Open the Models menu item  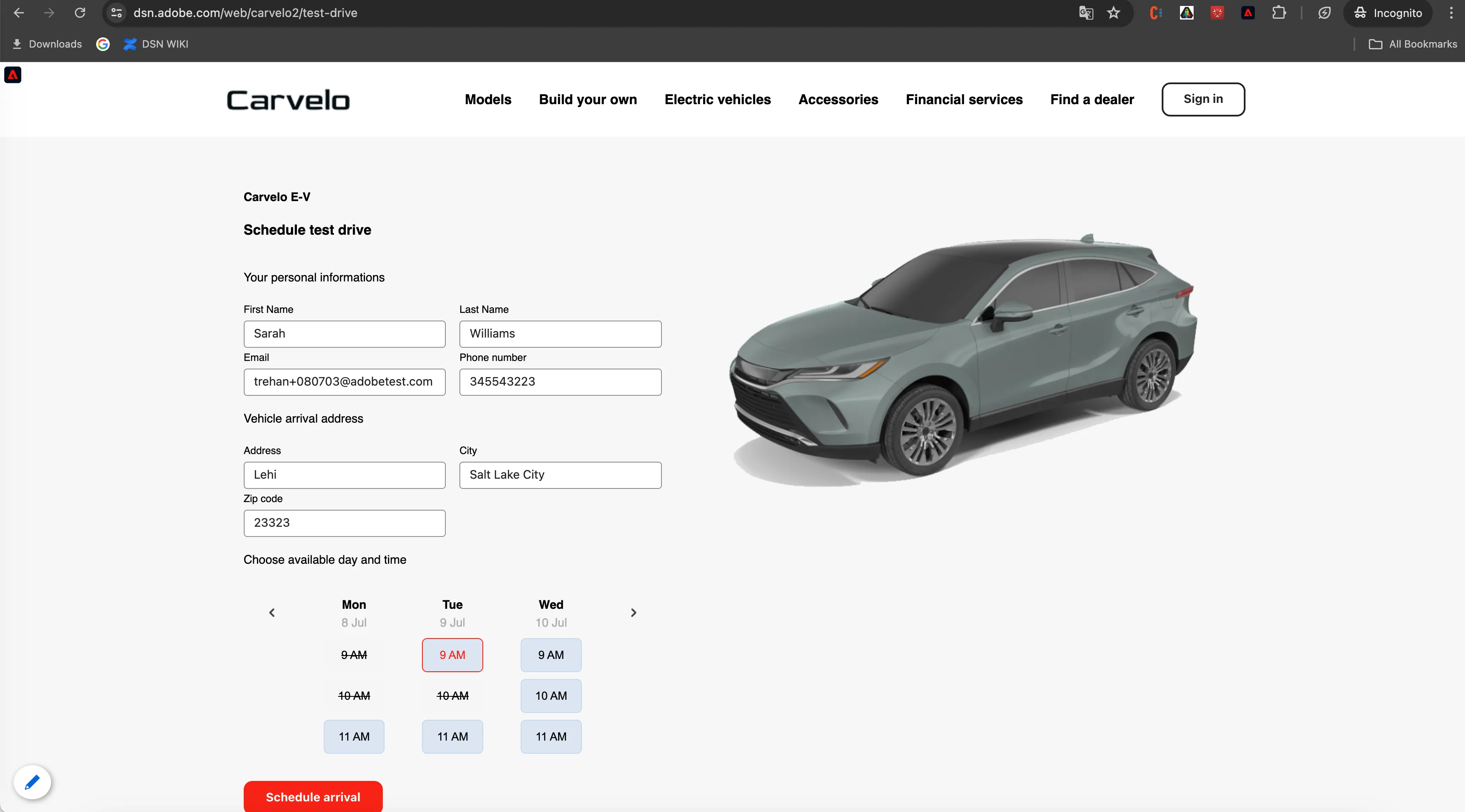(488, 99)
